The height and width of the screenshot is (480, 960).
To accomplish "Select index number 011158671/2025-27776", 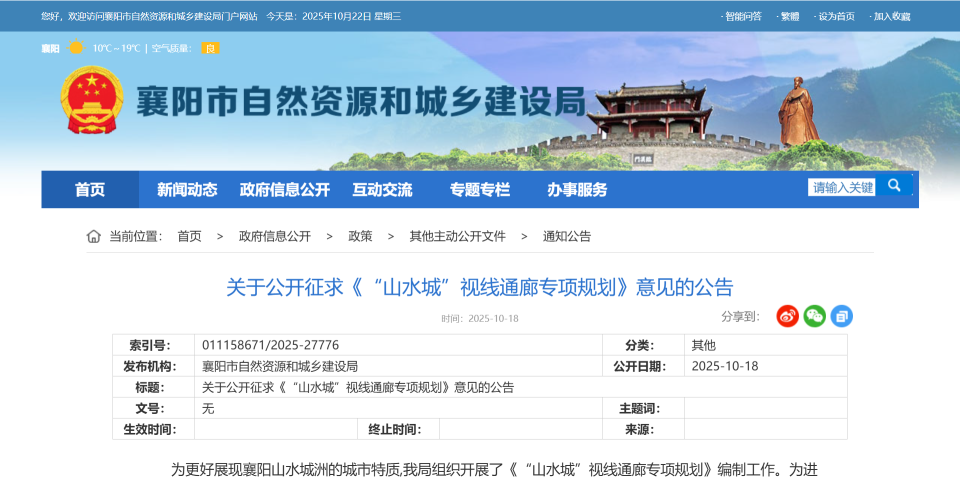I will pyautogui.click(x=270, y=345).
